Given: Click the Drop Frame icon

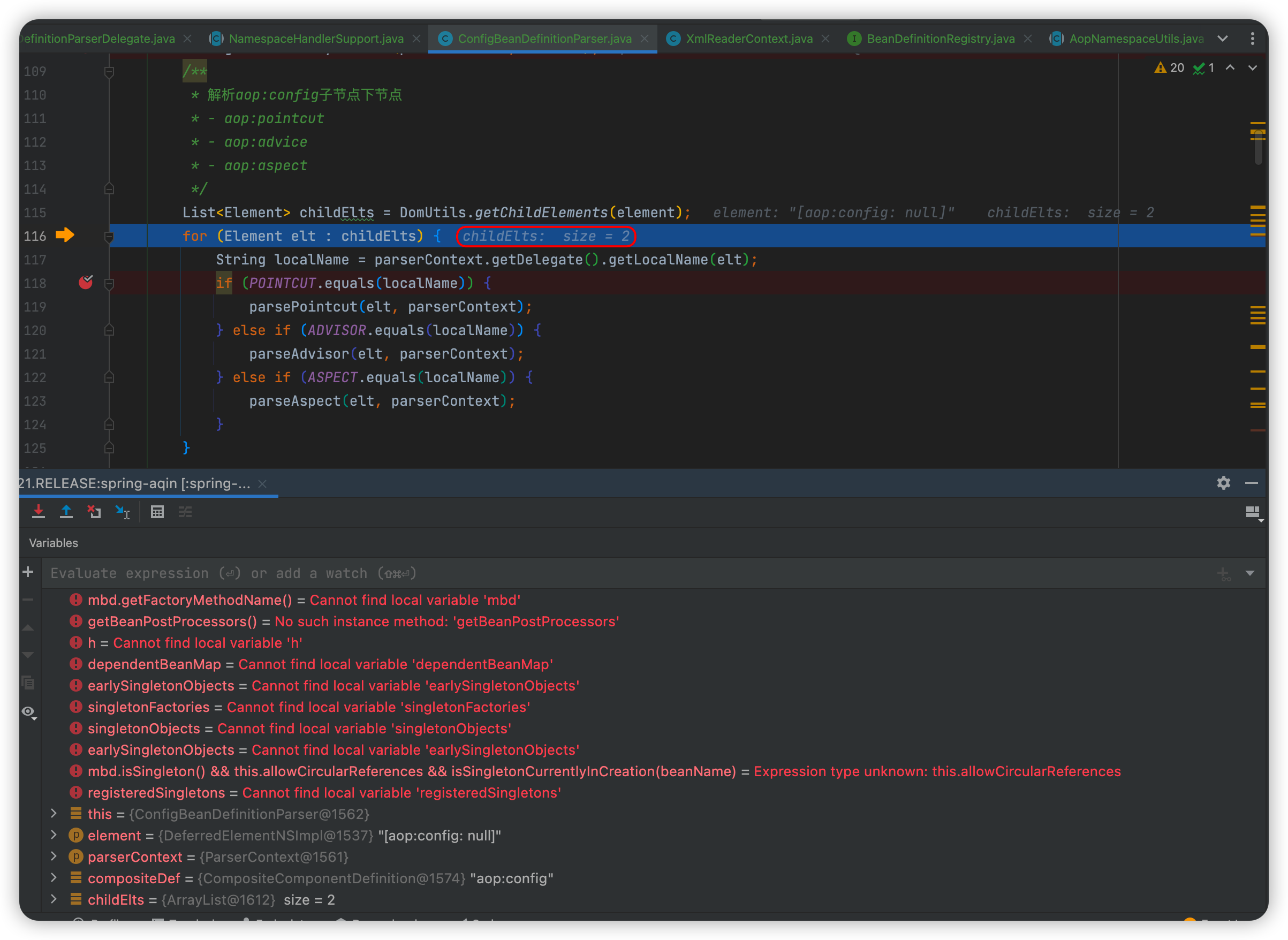Looking at the screenshot, I should pos(94,512).
